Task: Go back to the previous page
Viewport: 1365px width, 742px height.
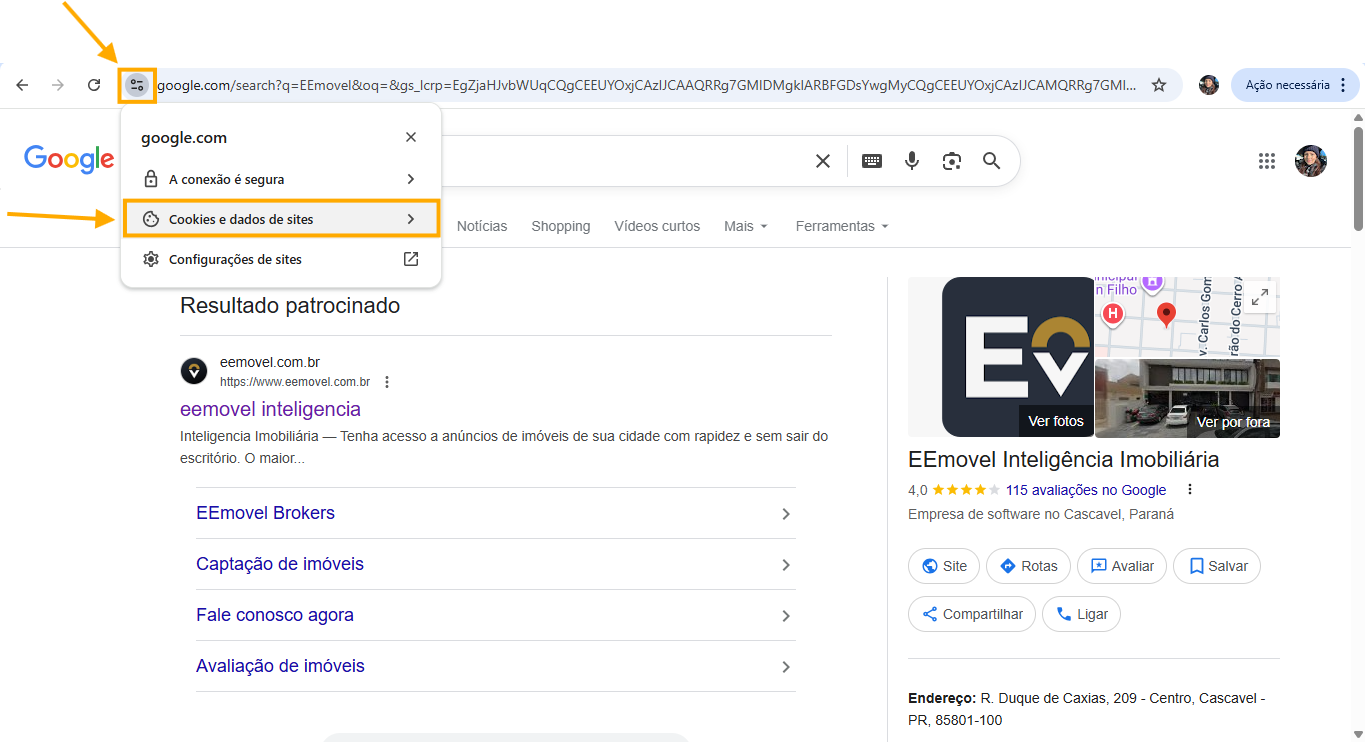Action: point(22,85)
